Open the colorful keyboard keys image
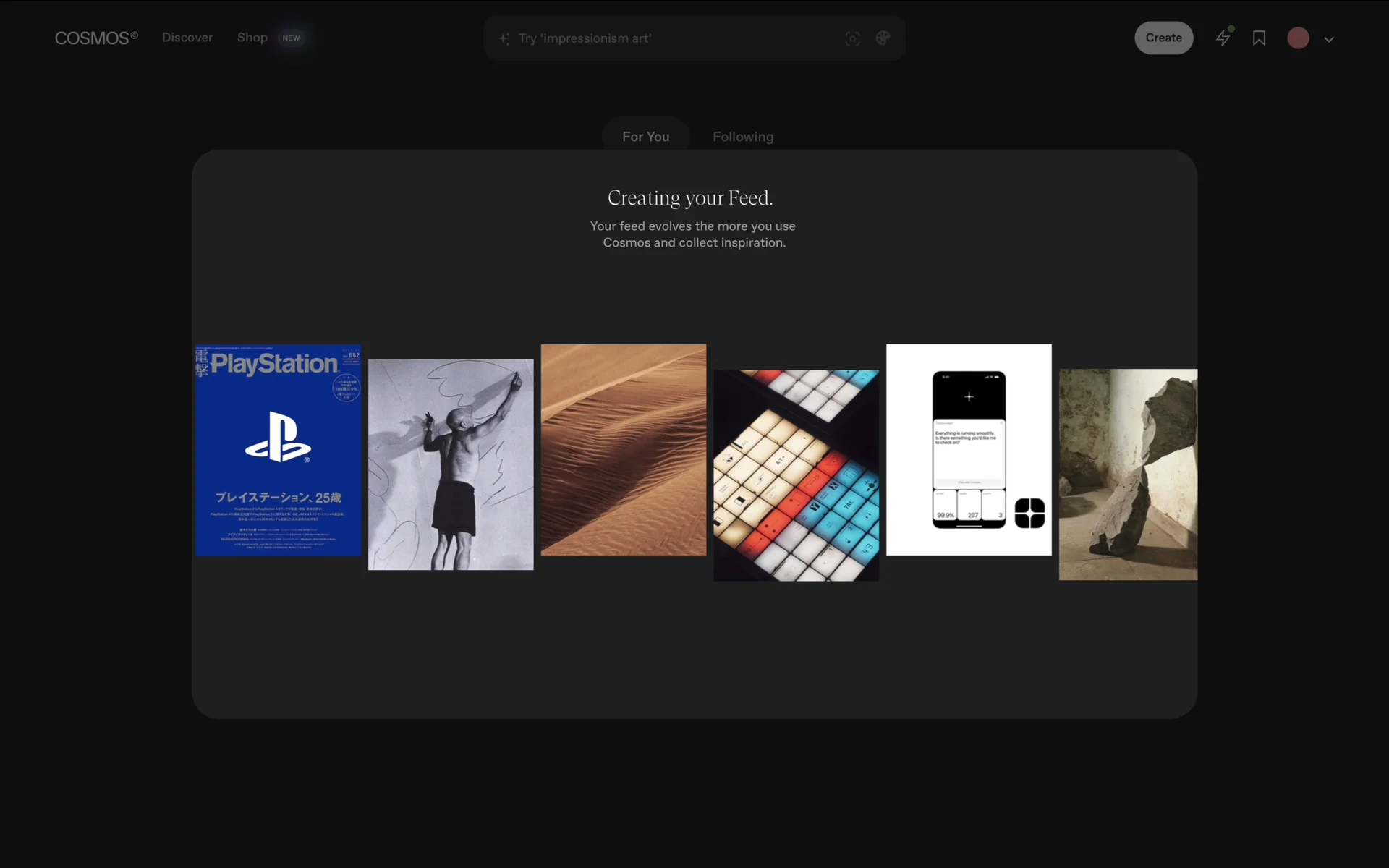Viewport: 1389px width, 868px height. [796, 475]
